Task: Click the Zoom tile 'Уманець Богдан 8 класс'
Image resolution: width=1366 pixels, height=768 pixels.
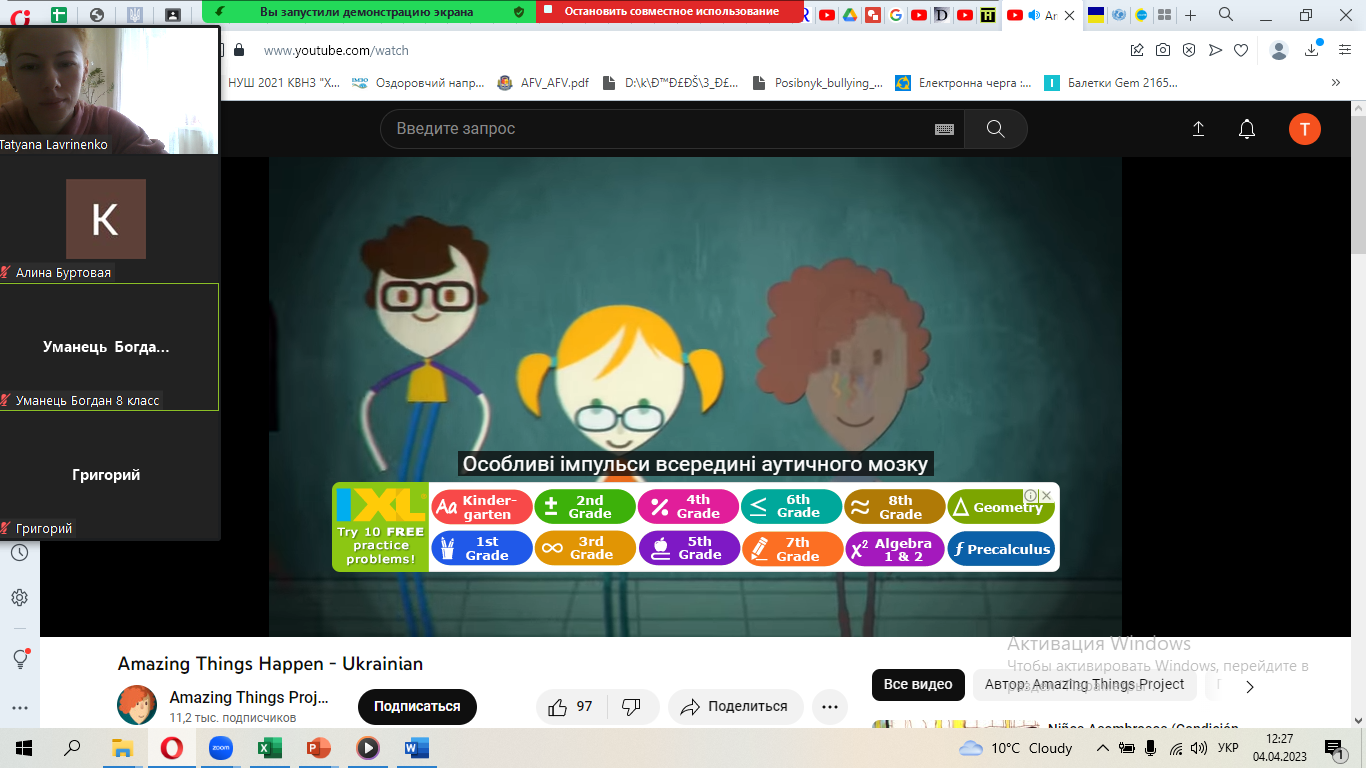Action: (109, 347)
